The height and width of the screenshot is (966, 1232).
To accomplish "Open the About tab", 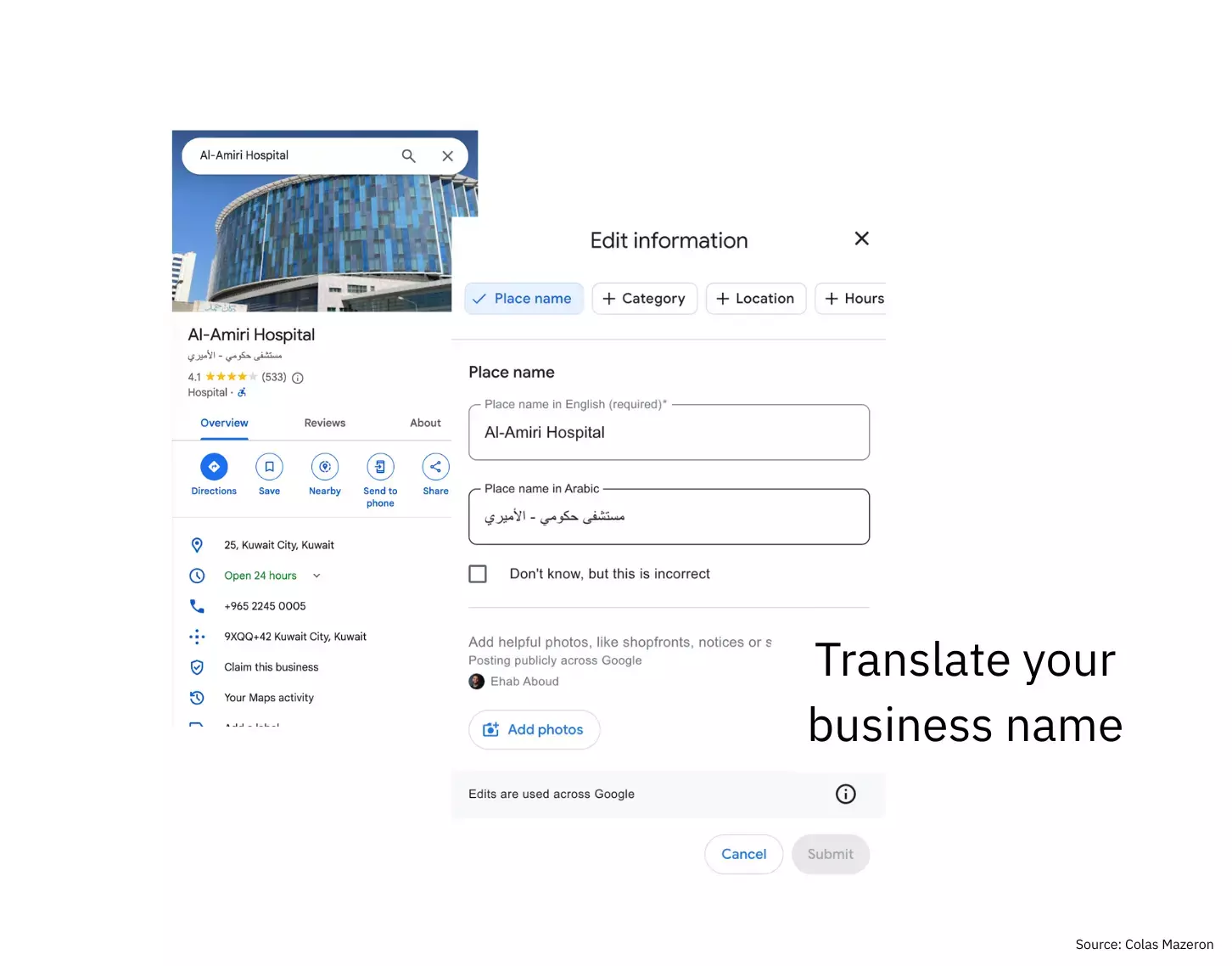I will (x=424, y=422).
